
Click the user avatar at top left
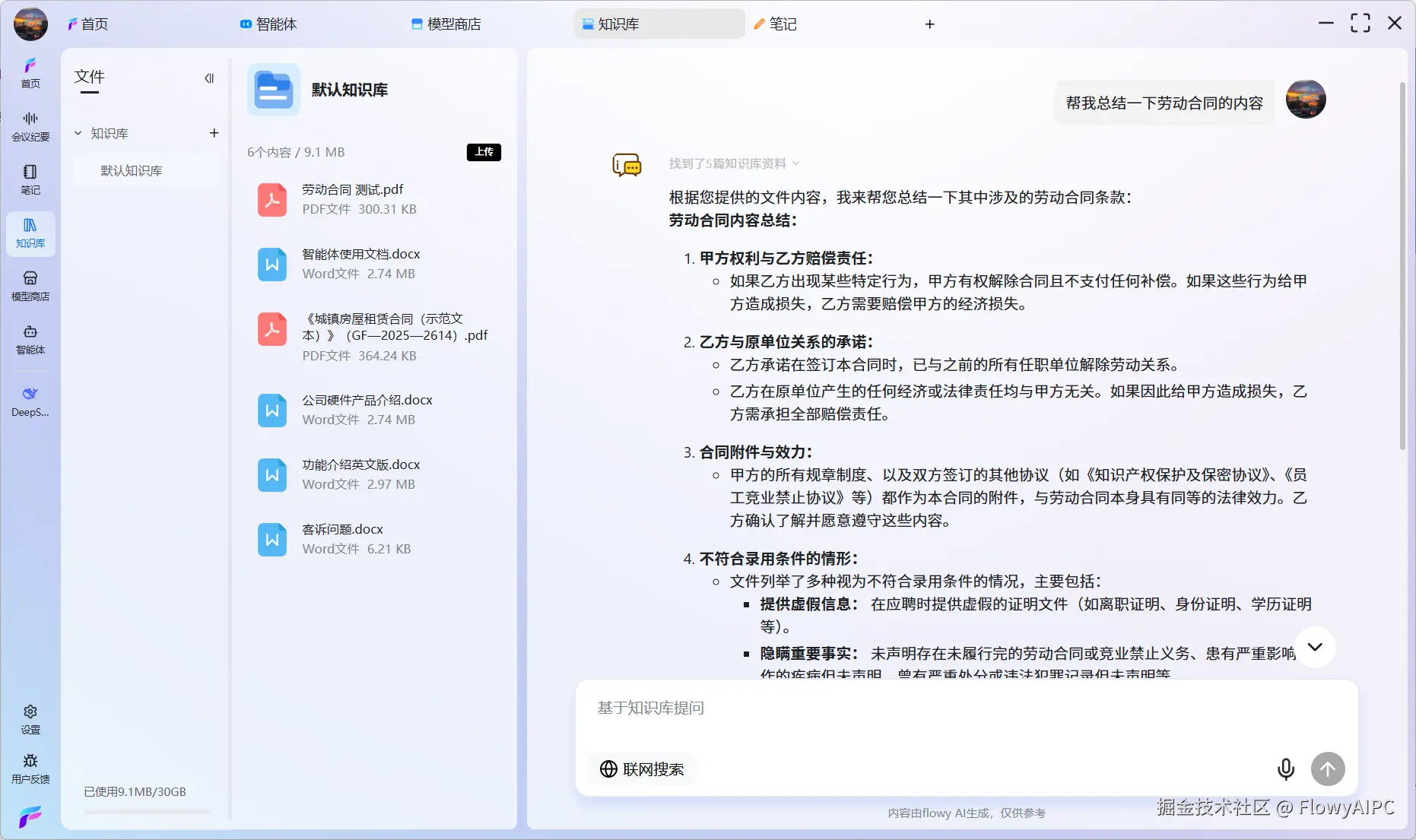coord(30,24)
